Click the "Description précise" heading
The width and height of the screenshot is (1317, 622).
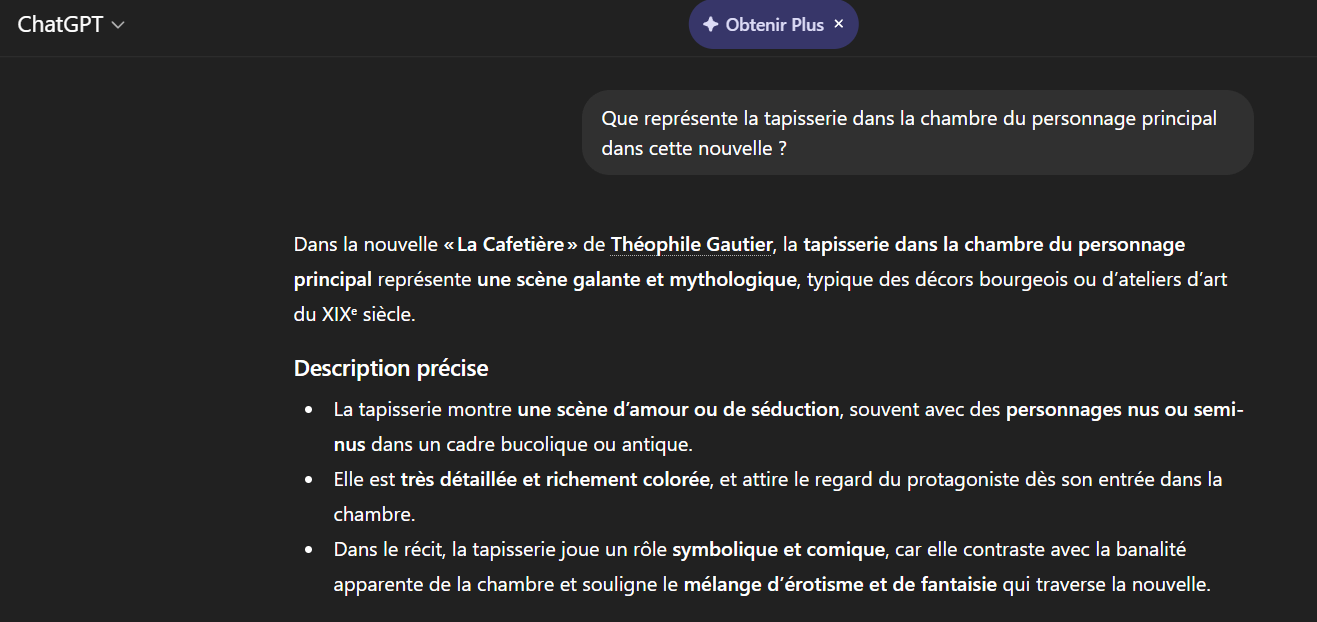coord(391,368)
